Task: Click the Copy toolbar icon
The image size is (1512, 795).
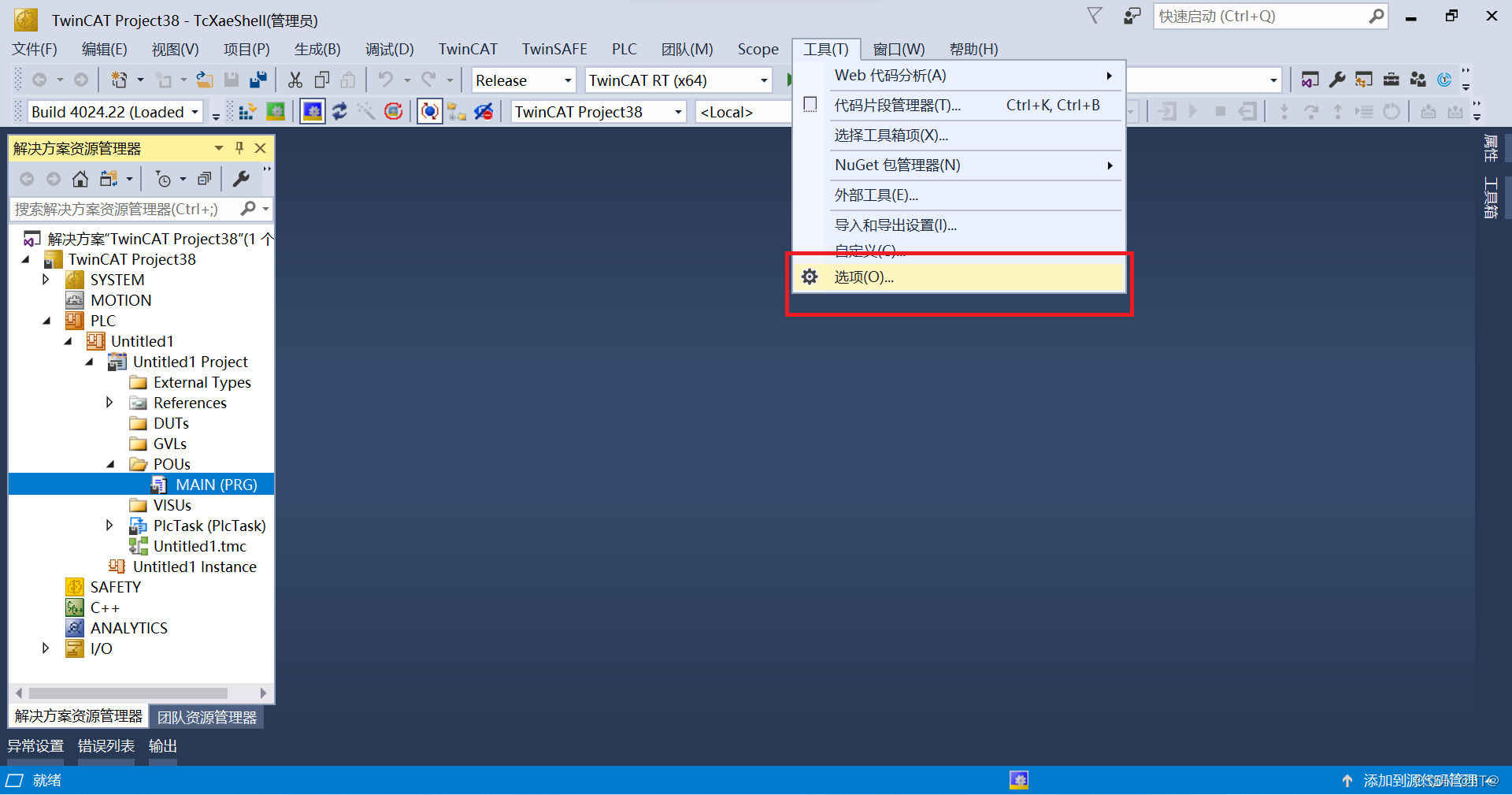Action: click(322, 80)
